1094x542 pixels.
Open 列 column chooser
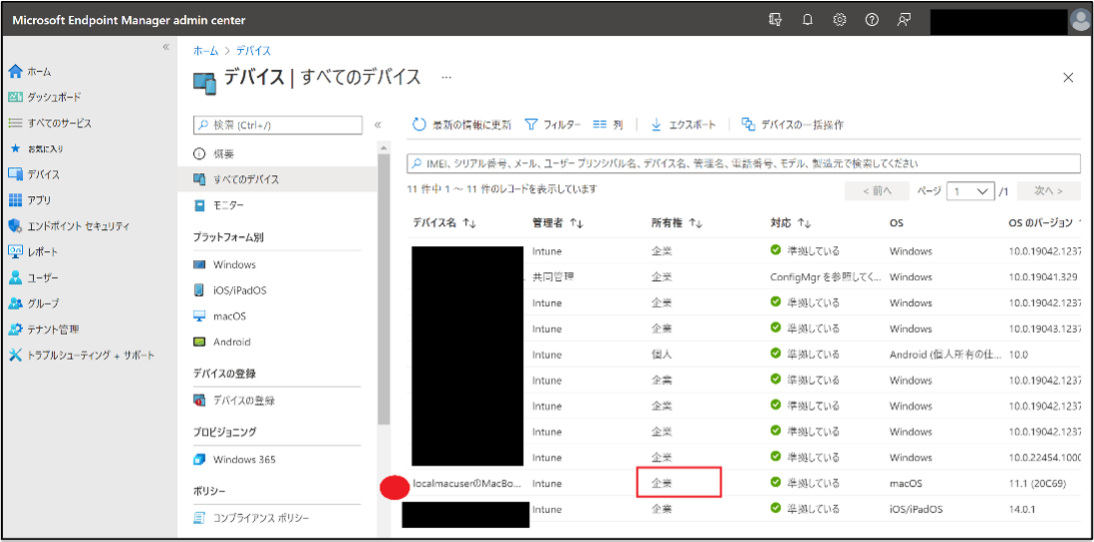coord(608,125)
